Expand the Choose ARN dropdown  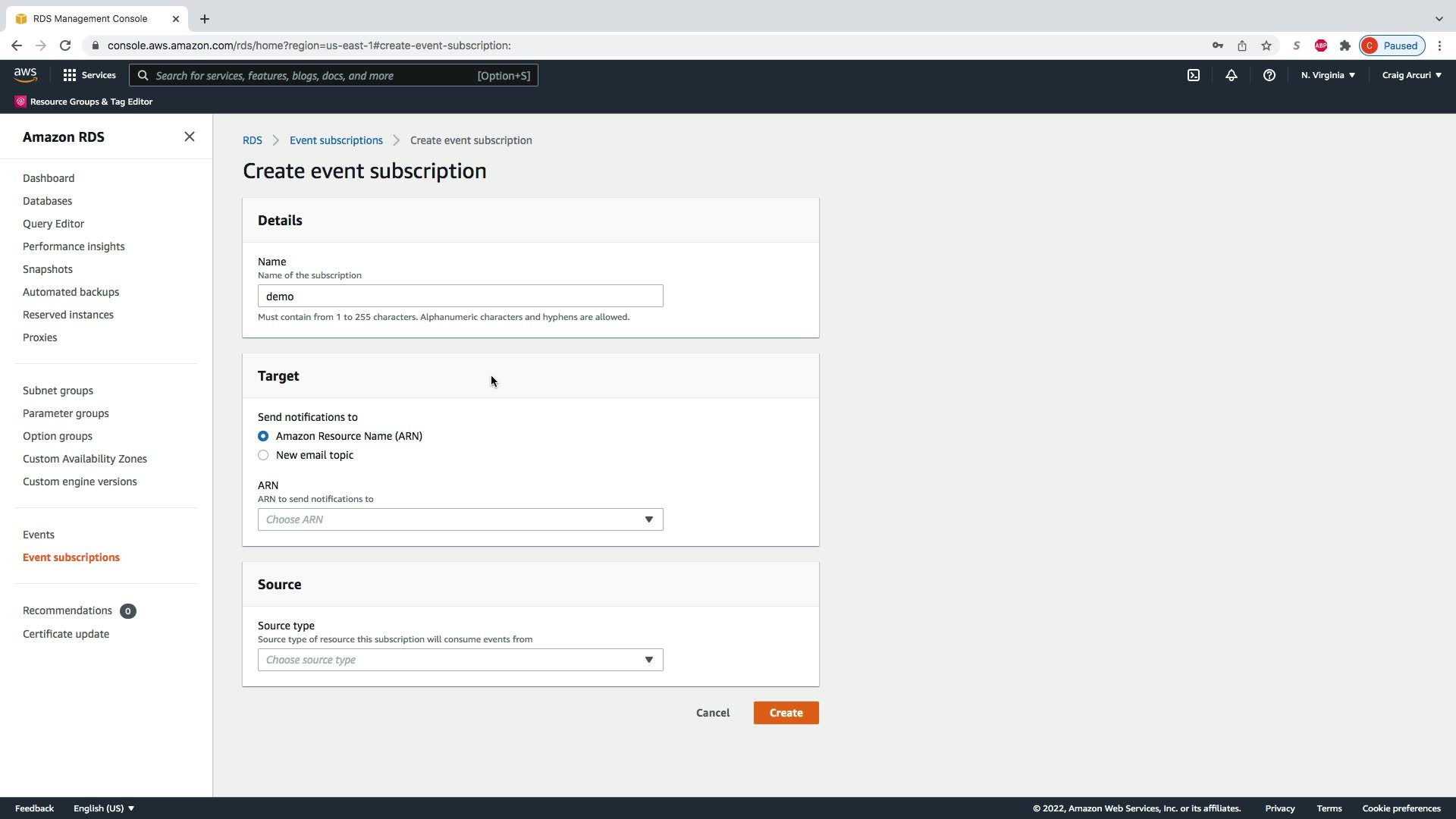pos(460,519)
